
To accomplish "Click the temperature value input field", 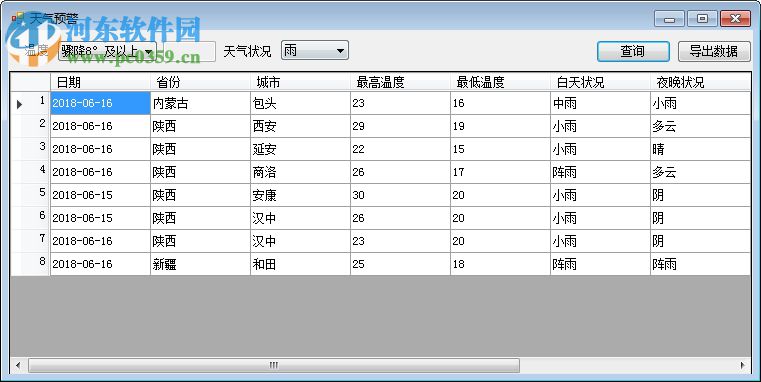I will tap(189, 51).
